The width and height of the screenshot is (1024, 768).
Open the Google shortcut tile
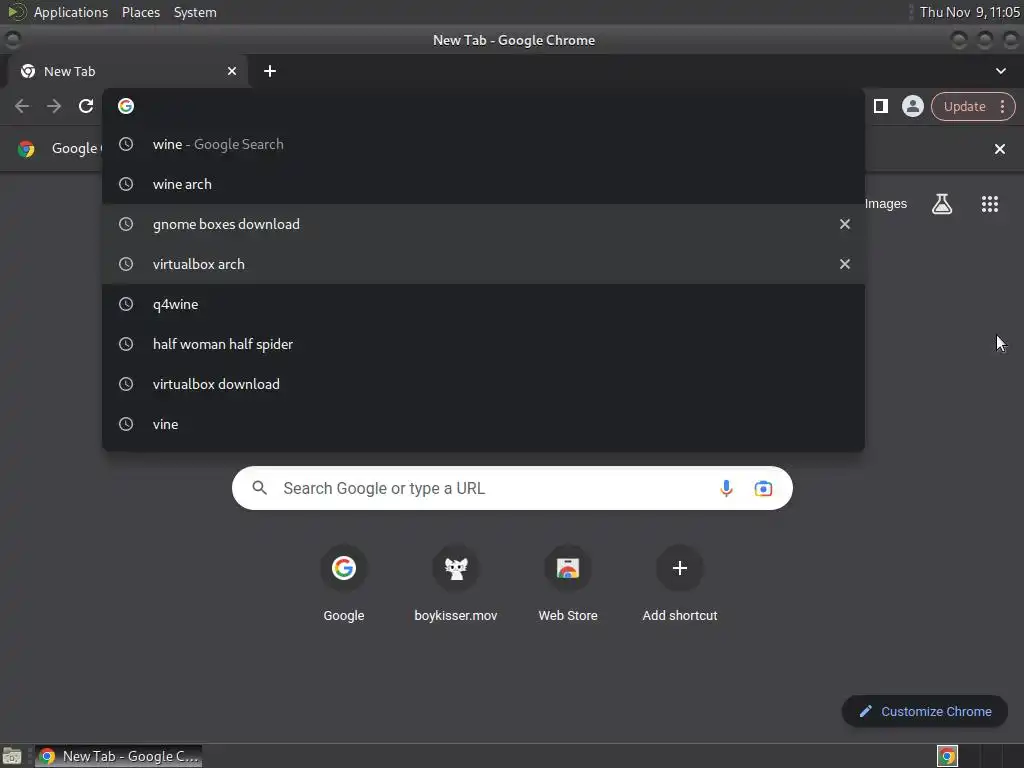tap(344, 583)
